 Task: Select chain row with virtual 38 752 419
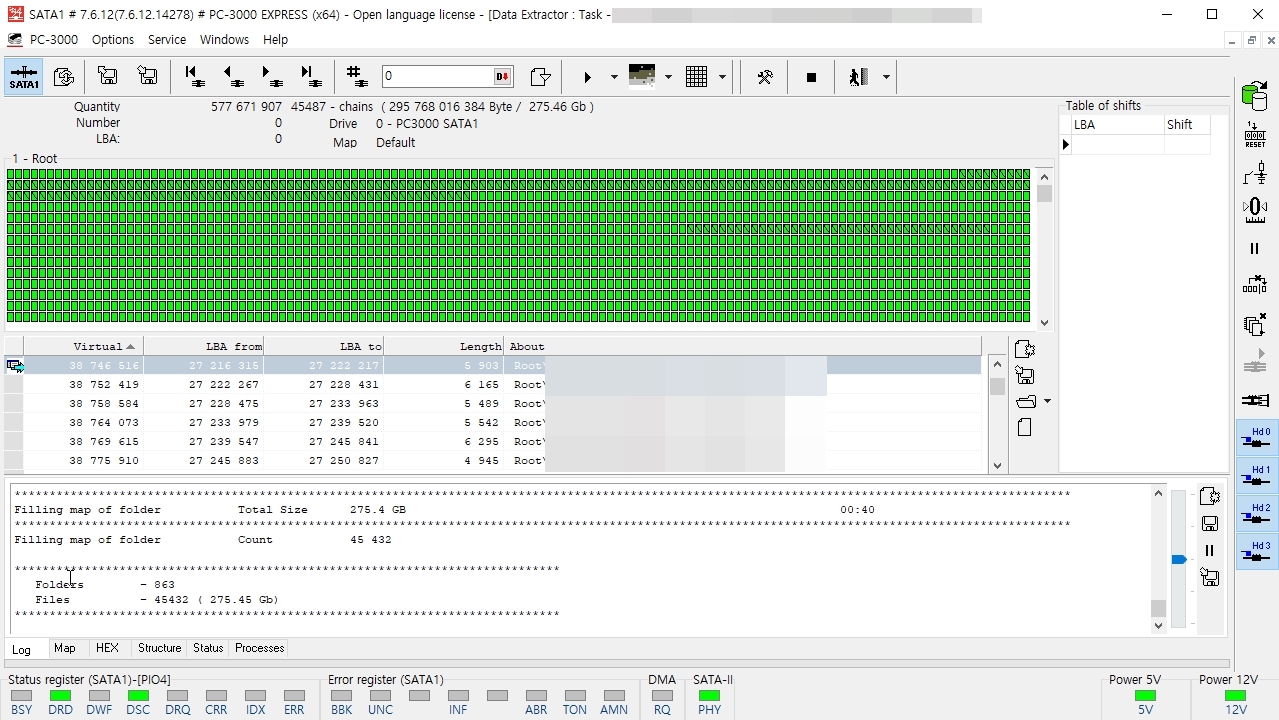click(x=493, y=385)
